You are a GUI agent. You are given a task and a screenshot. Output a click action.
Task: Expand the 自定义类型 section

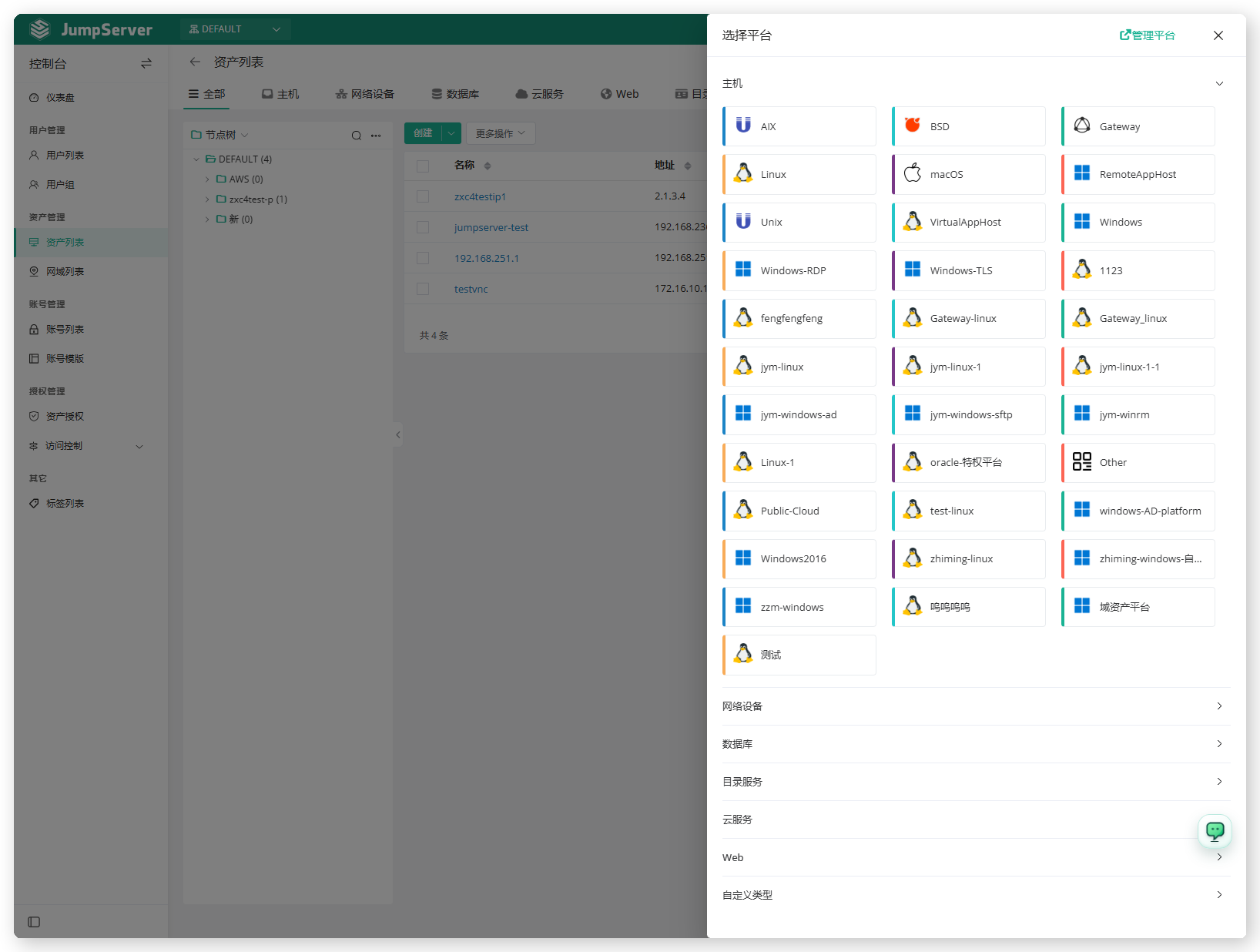[976, 895]
